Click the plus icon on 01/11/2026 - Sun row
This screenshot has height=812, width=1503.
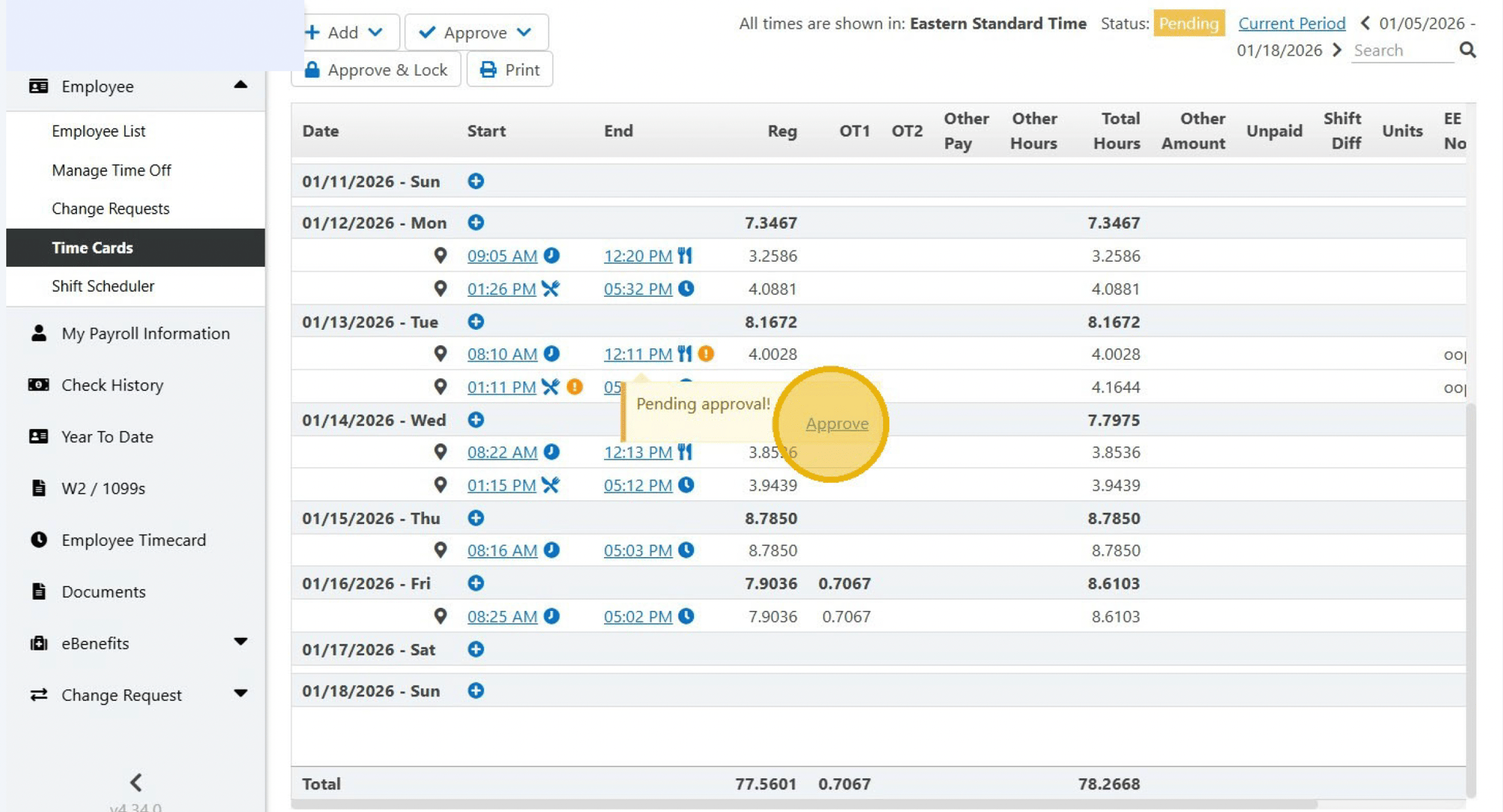point(476,181)
